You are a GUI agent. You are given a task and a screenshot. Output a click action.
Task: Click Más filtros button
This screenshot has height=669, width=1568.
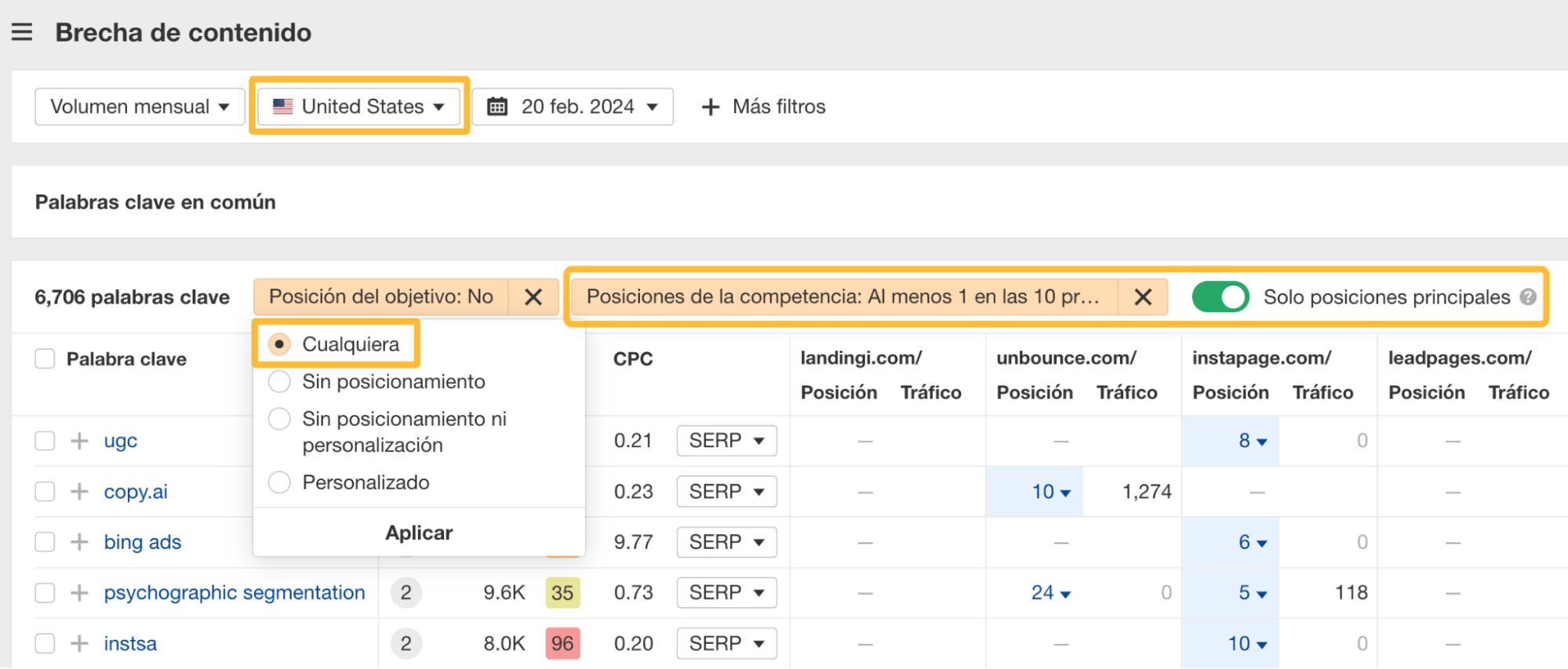[x=763, y=107]
